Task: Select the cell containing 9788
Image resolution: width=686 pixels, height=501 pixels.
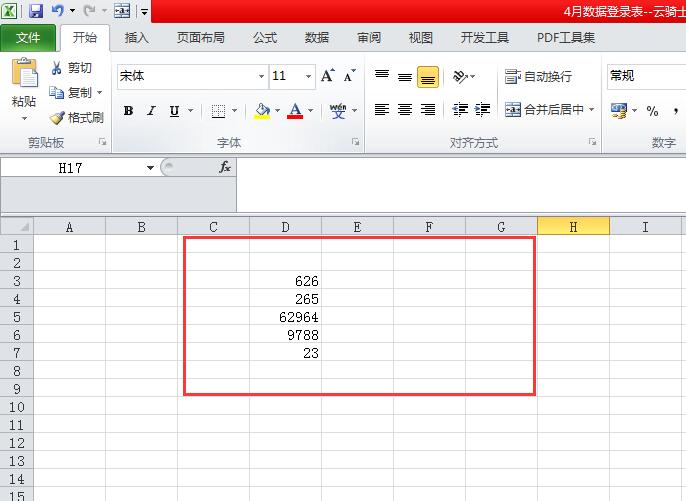Action: pyautogui.click(x=285, y=335)
